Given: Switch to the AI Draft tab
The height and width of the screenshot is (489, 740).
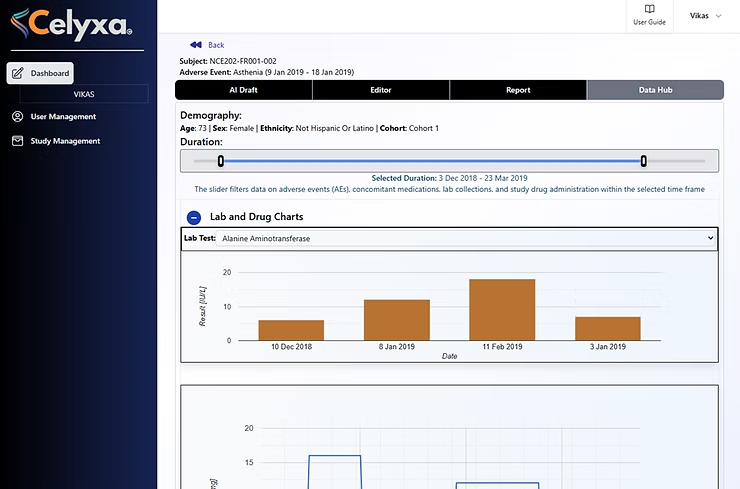Looking at the screenshot, I should [x=243, y=90].
